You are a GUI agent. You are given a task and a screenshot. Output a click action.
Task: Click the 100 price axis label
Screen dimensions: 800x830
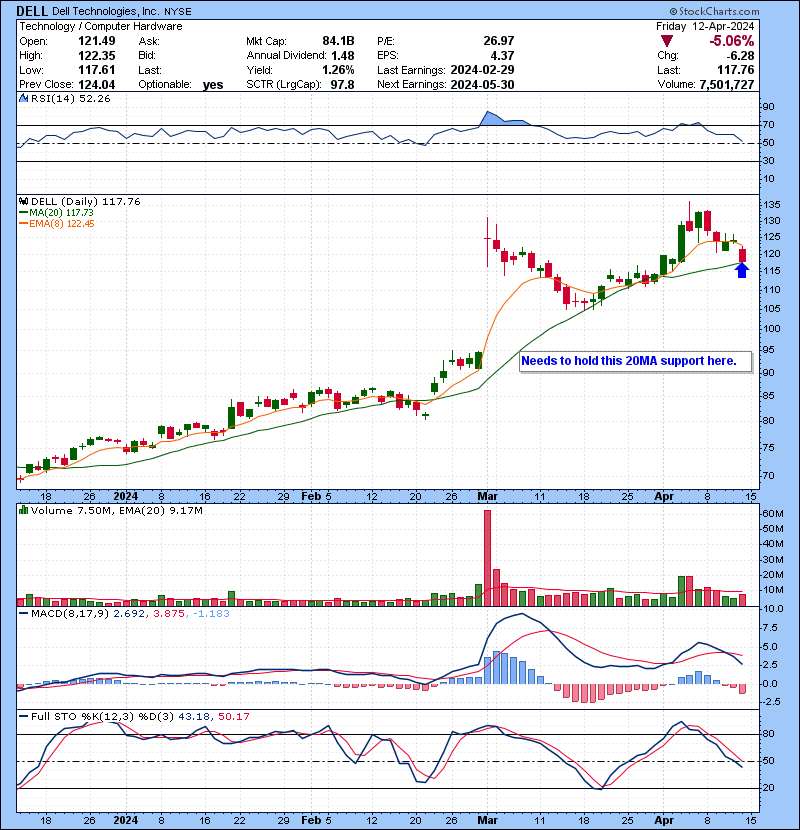(x=771, y=328)
